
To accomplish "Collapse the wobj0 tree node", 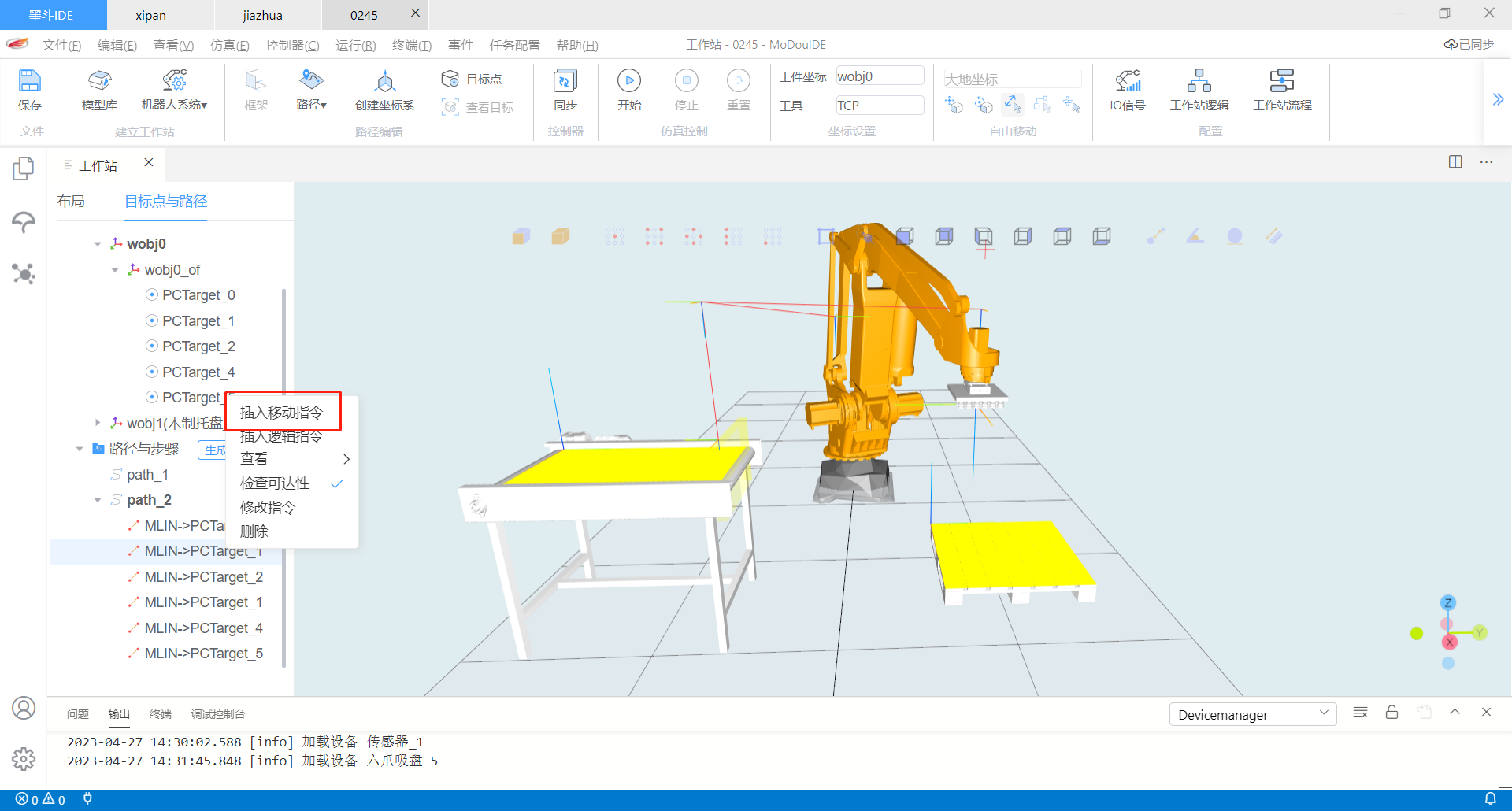I will (x=98, y=244).
